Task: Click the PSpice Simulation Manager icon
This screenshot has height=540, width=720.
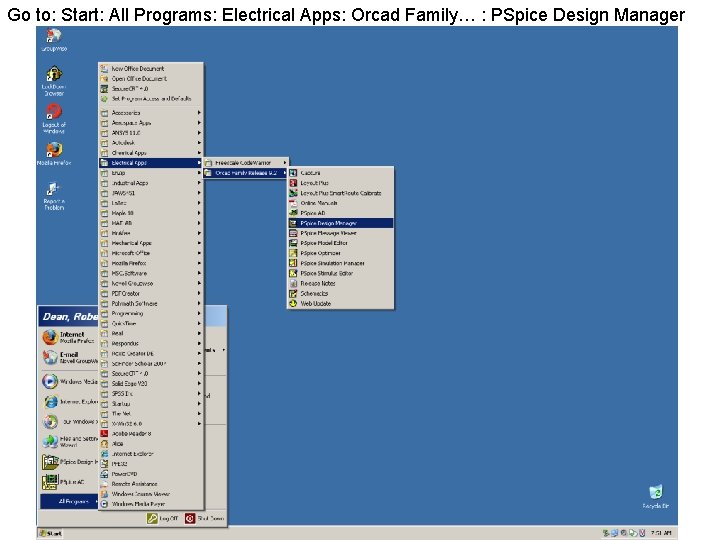Action: (293, 263)
